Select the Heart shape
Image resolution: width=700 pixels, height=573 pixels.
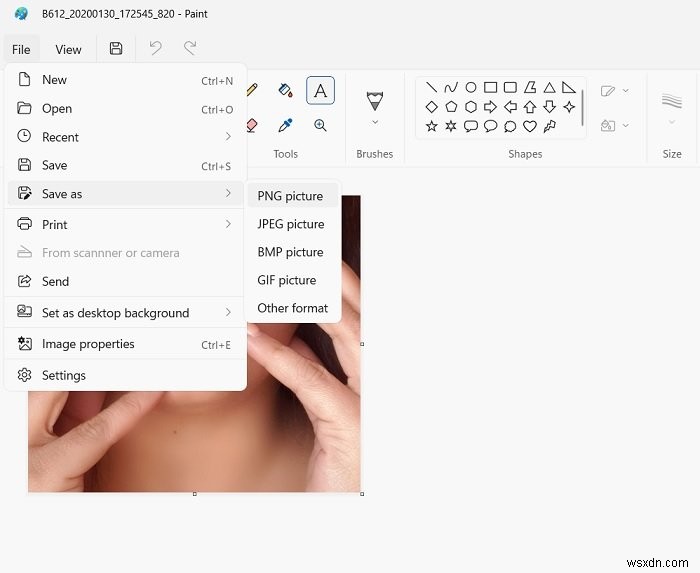tap(529, 126)
